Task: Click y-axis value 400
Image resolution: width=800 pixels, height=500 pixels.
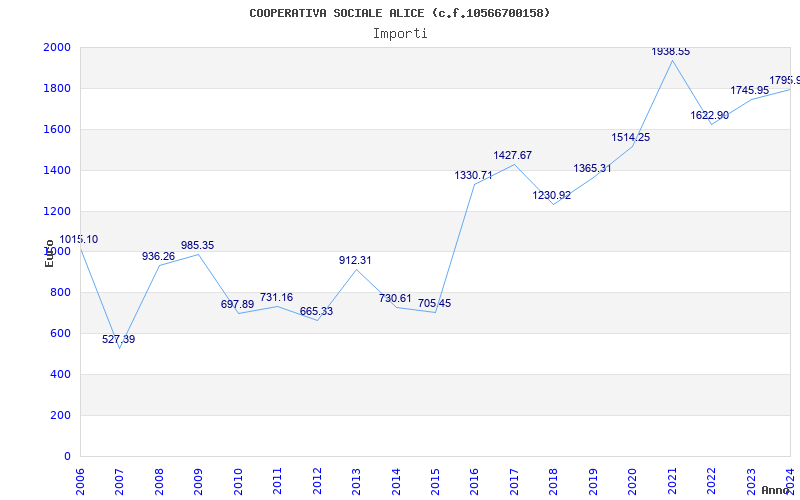Action: [60, 374]
